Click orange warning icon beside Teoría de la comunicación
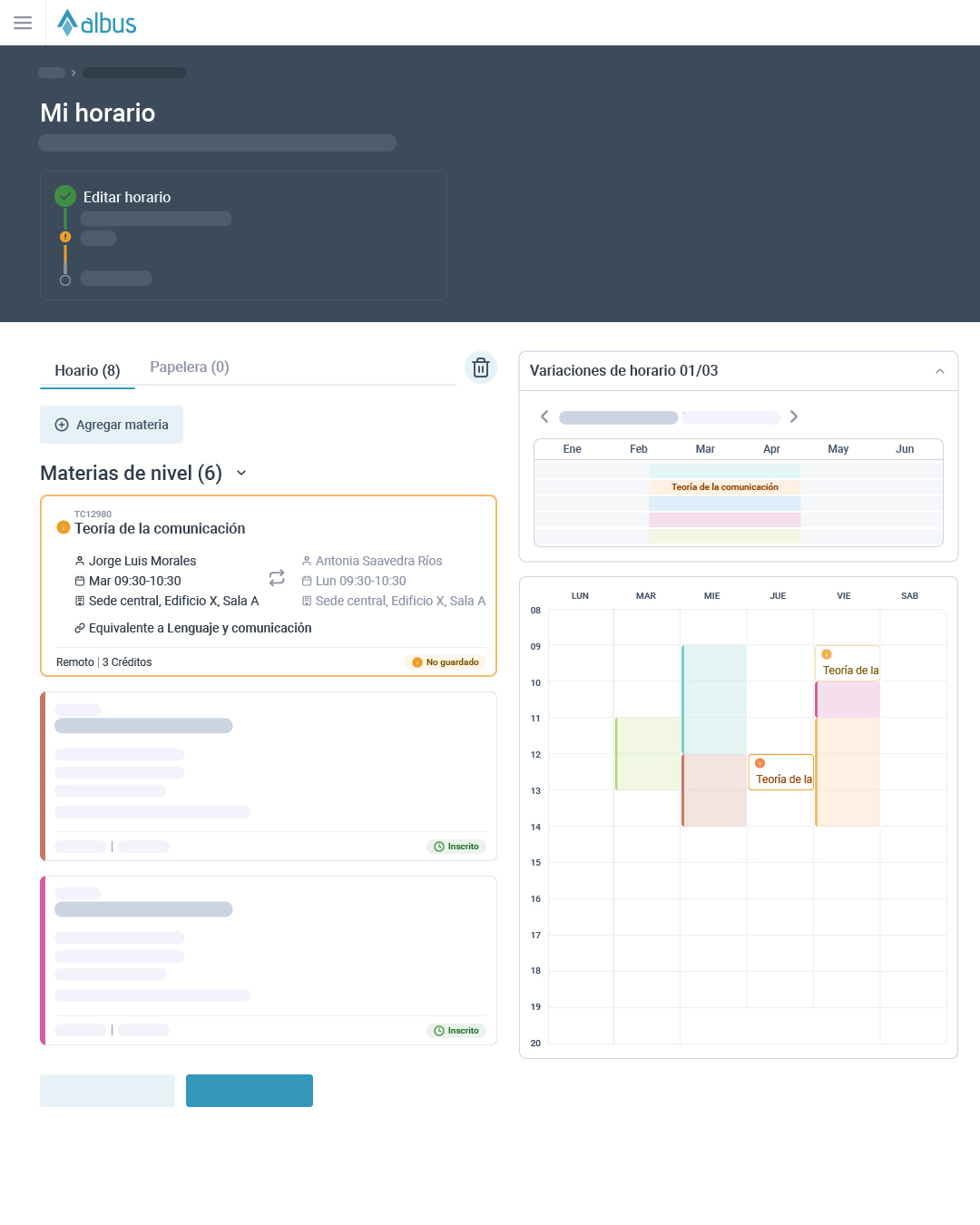This screenshot has height=1225, width=980. click(64, 527)
